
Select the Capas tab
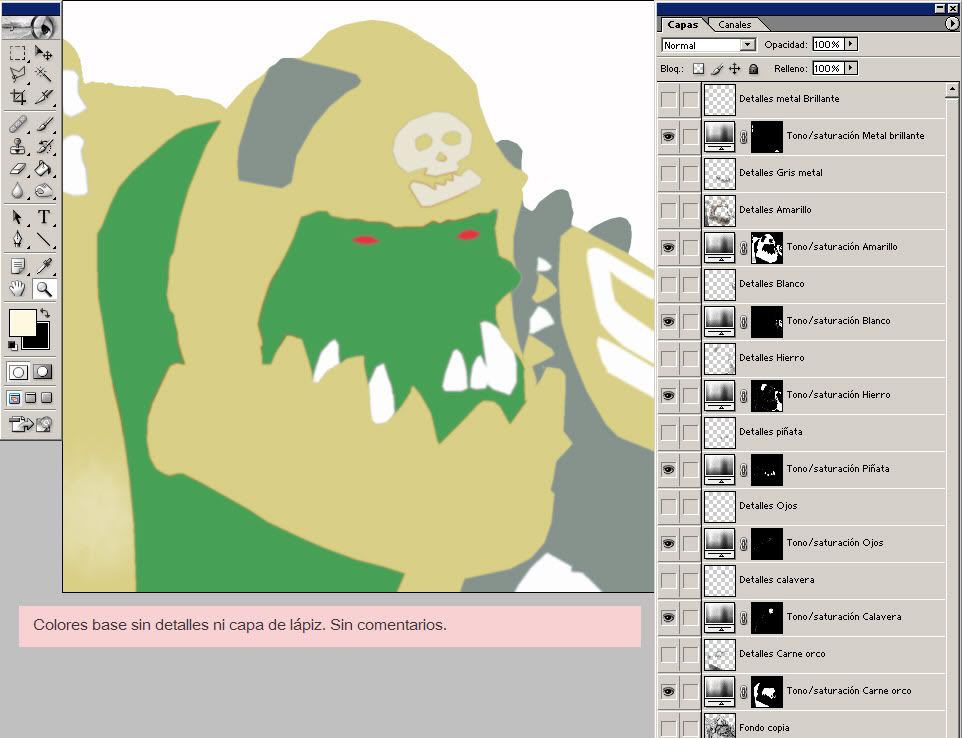[682, 25]
